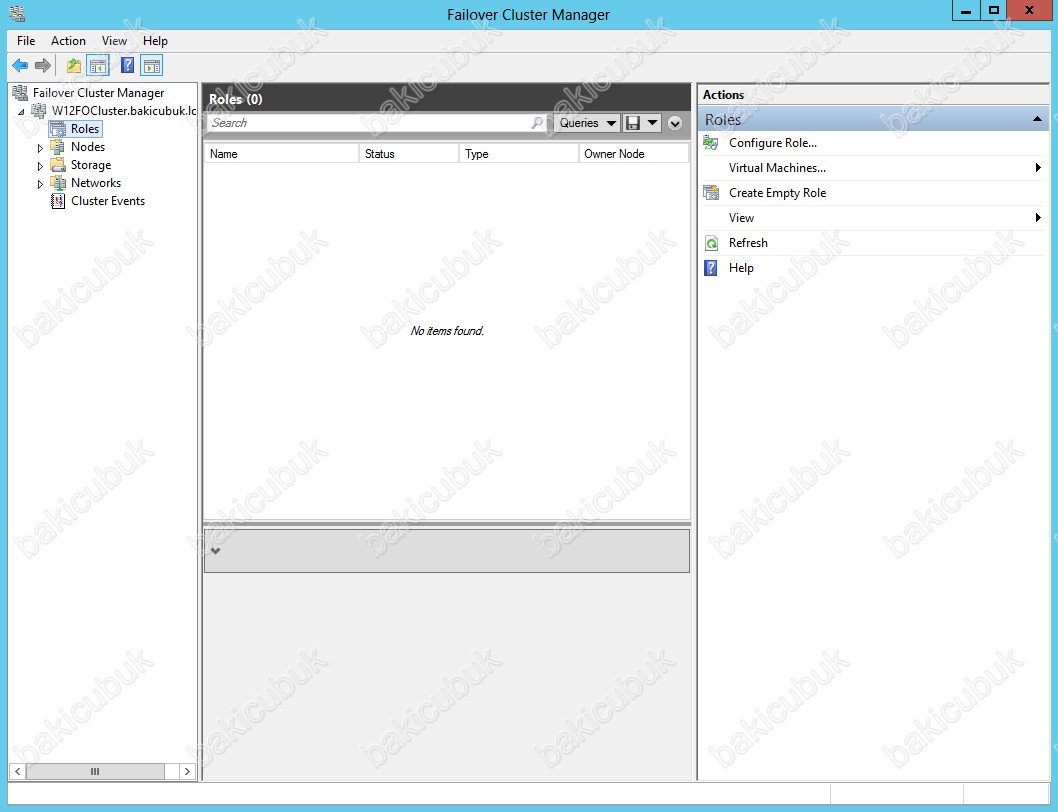The image size is (1058, 812).
Task: Click the up-one-level folder icon
Action: (x=74, y=65)
